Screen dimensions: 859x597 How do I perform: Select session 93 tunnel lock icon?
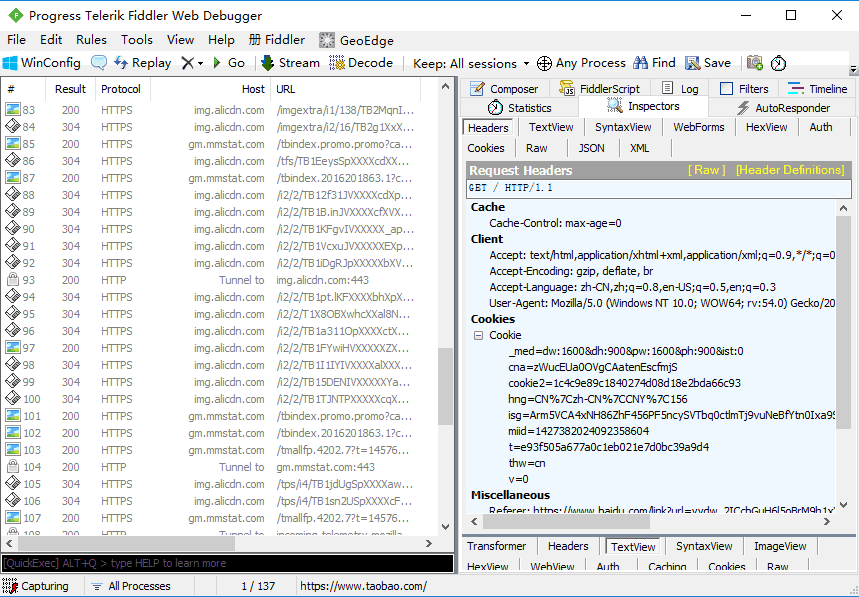pos(13,279)
